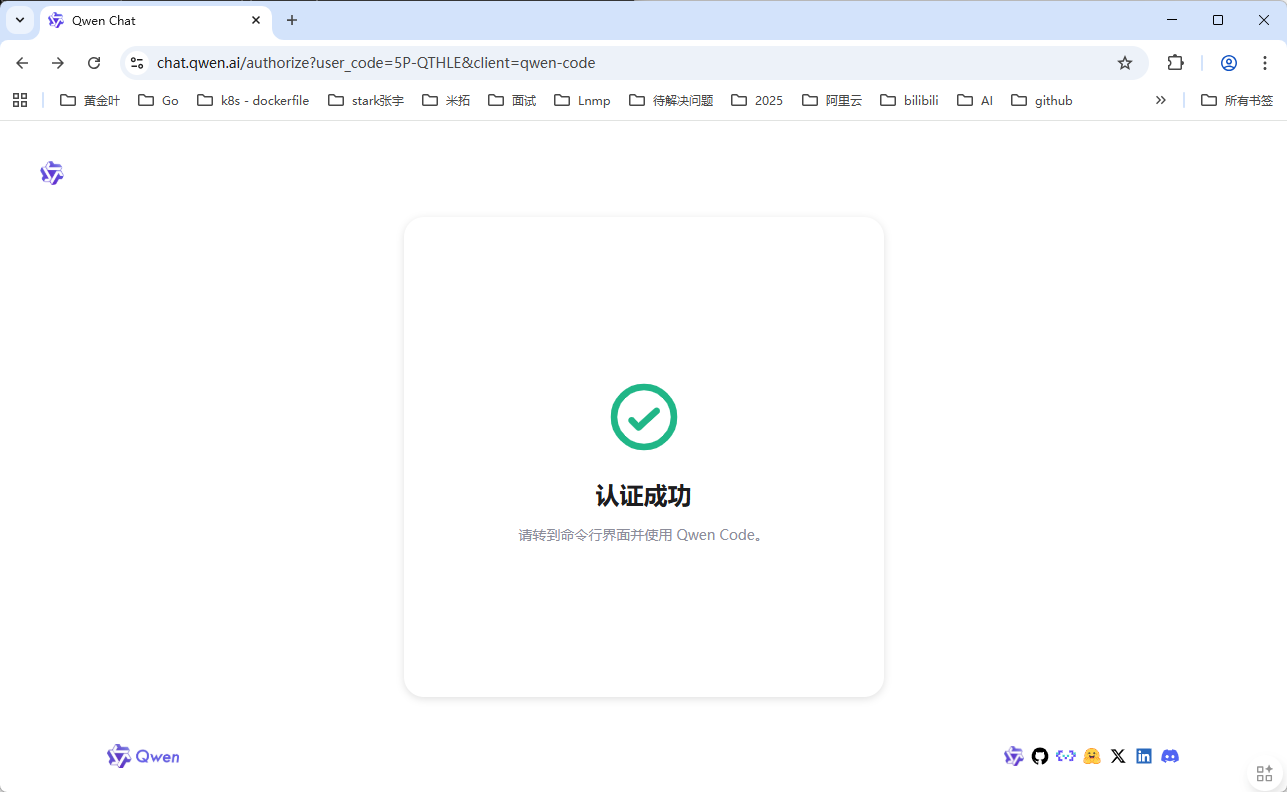Open the Qwen logo link in footer icons row
Viewport: 1287px width, 792px height.
click(x=1014, y=756)
